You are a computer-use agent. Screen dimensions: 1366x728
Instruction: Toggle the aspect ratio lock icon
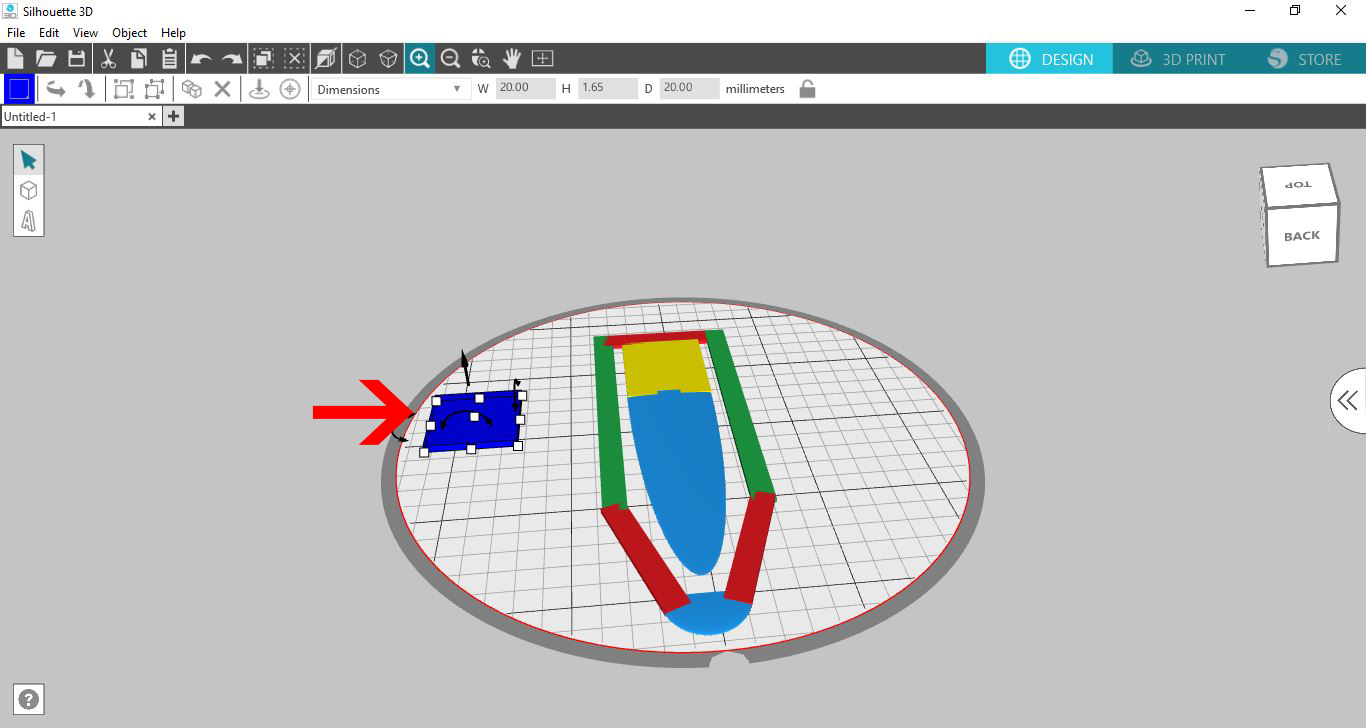[807, 89]
